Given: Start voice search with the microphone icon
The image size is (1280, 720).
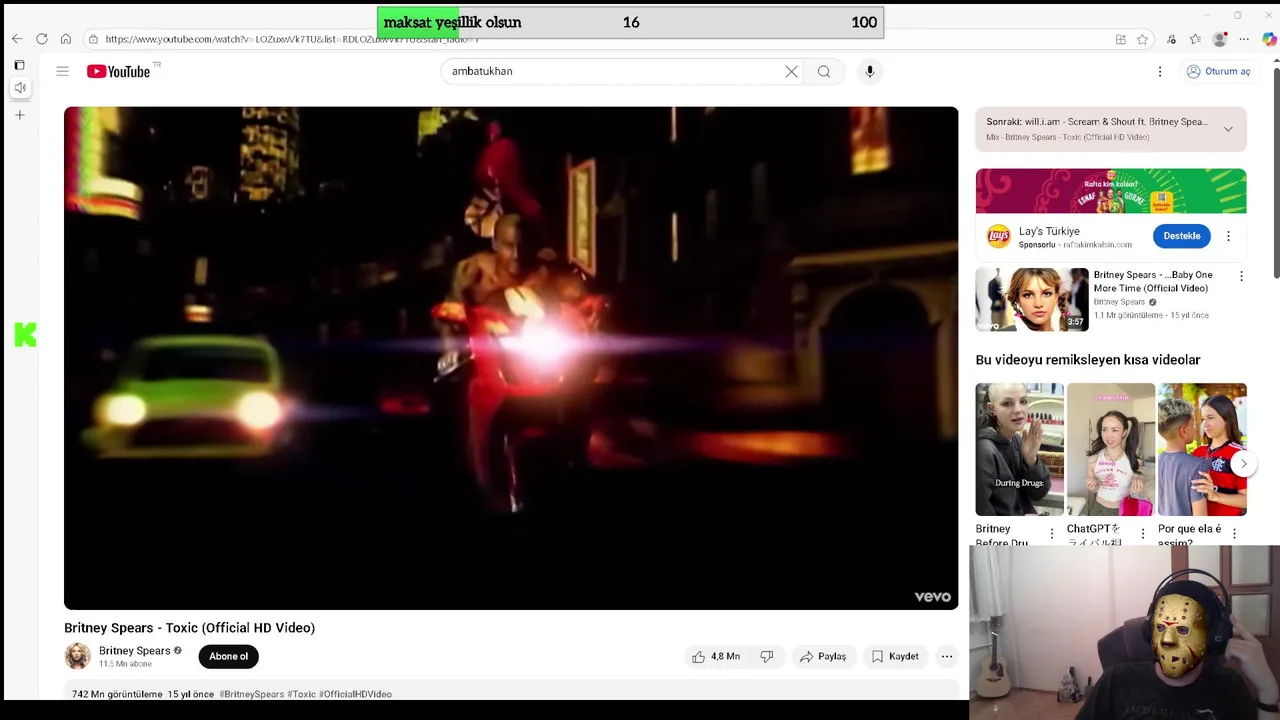Looking at the screenshot, I should coord(870,71).
